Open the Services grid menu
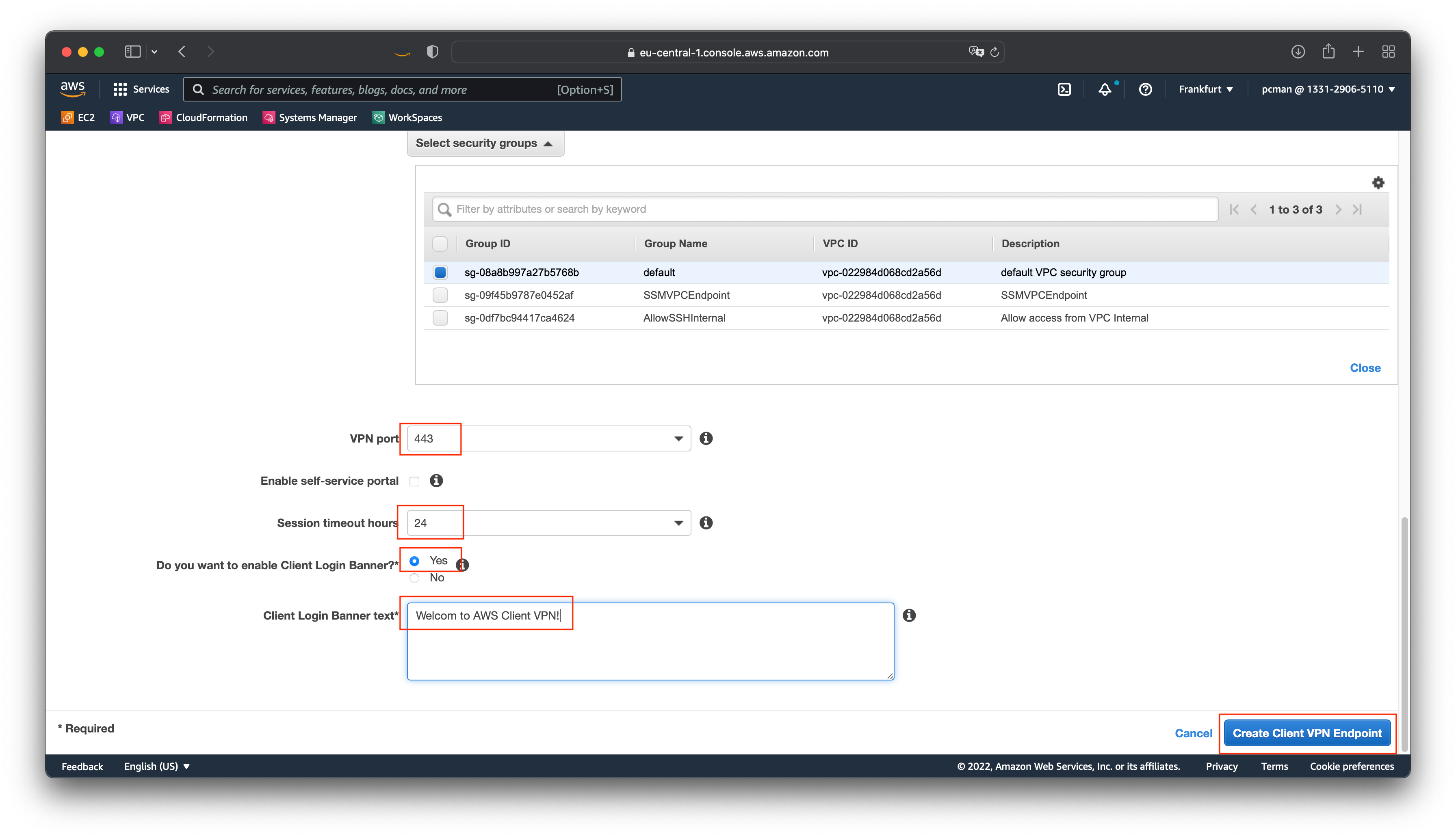 tap(141, 89)
